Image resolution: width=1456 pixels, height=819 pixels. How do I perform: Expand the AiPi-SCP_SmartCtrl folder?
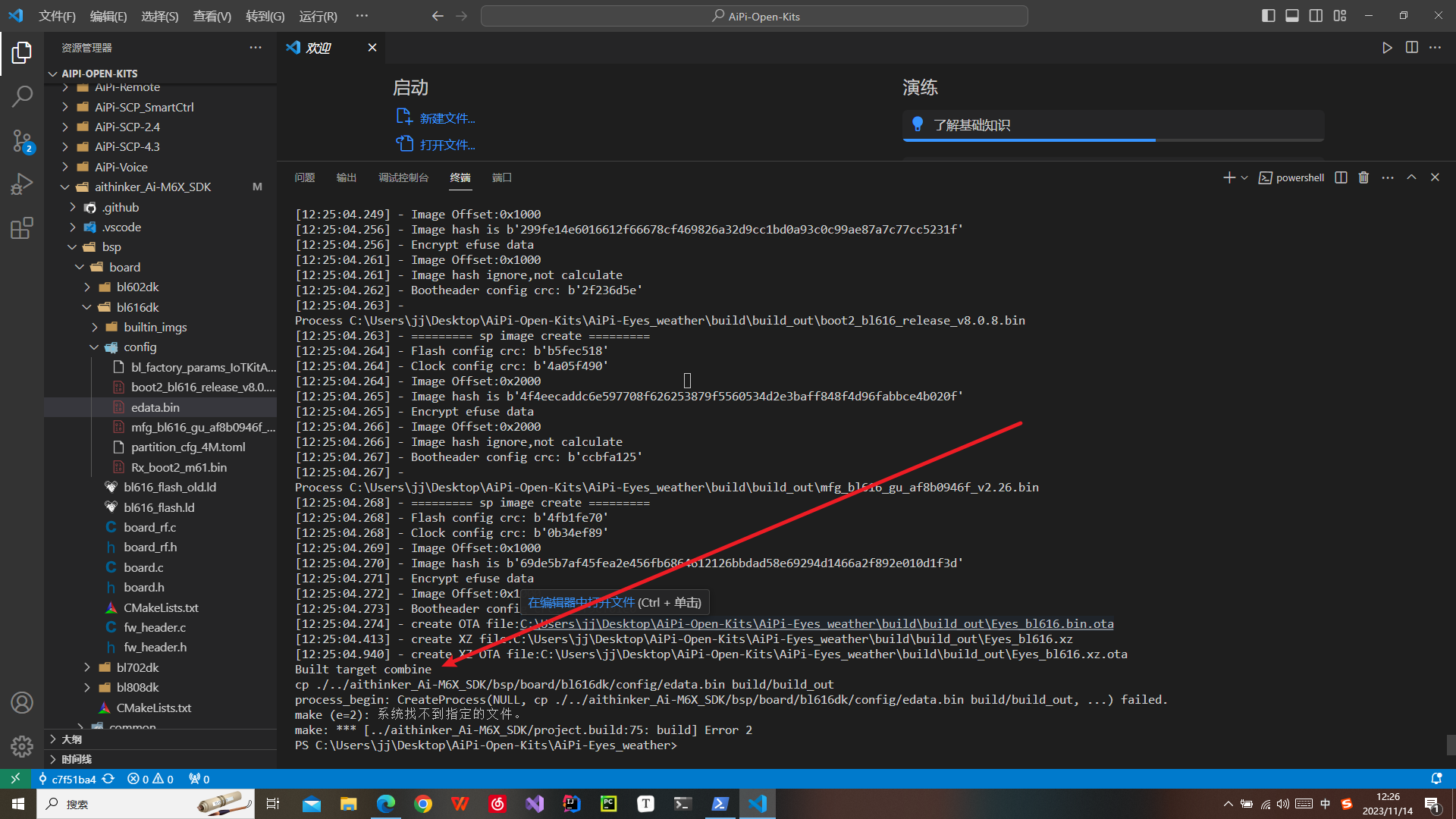tap(144, 107)
